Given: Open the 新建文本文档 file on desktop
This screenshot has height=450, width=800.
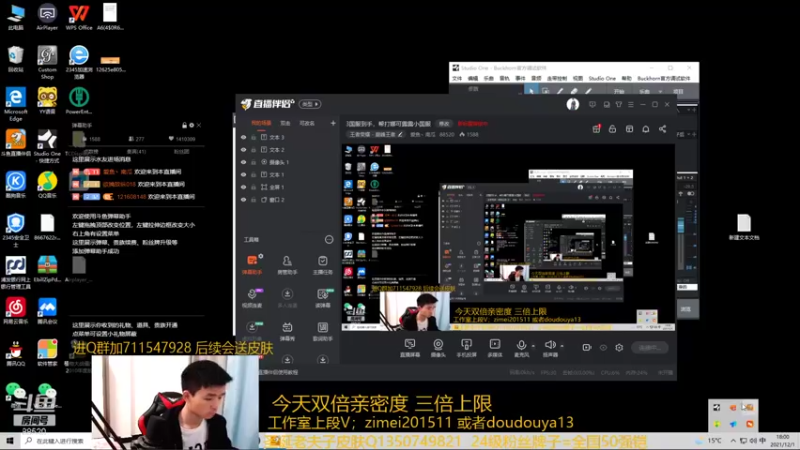Looking at the screenshot, I should click(744, 227).
